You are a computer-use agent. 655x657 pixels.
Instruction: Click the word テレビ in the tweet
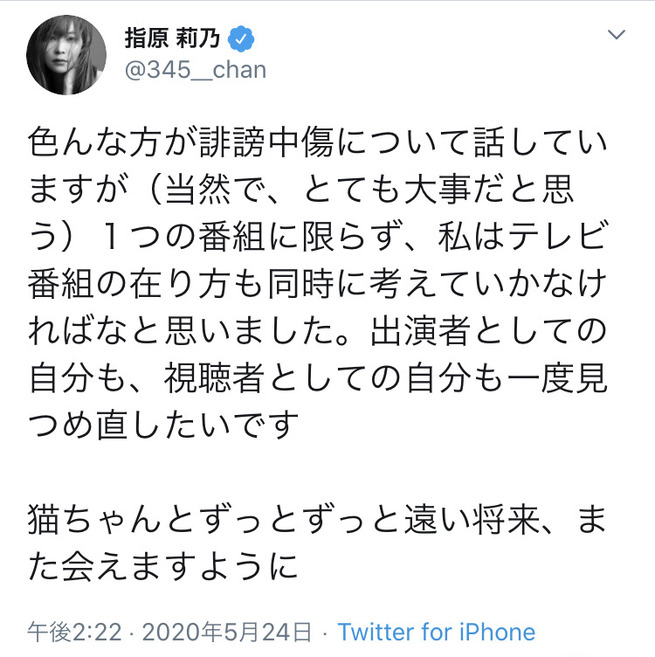coord(558,237)
